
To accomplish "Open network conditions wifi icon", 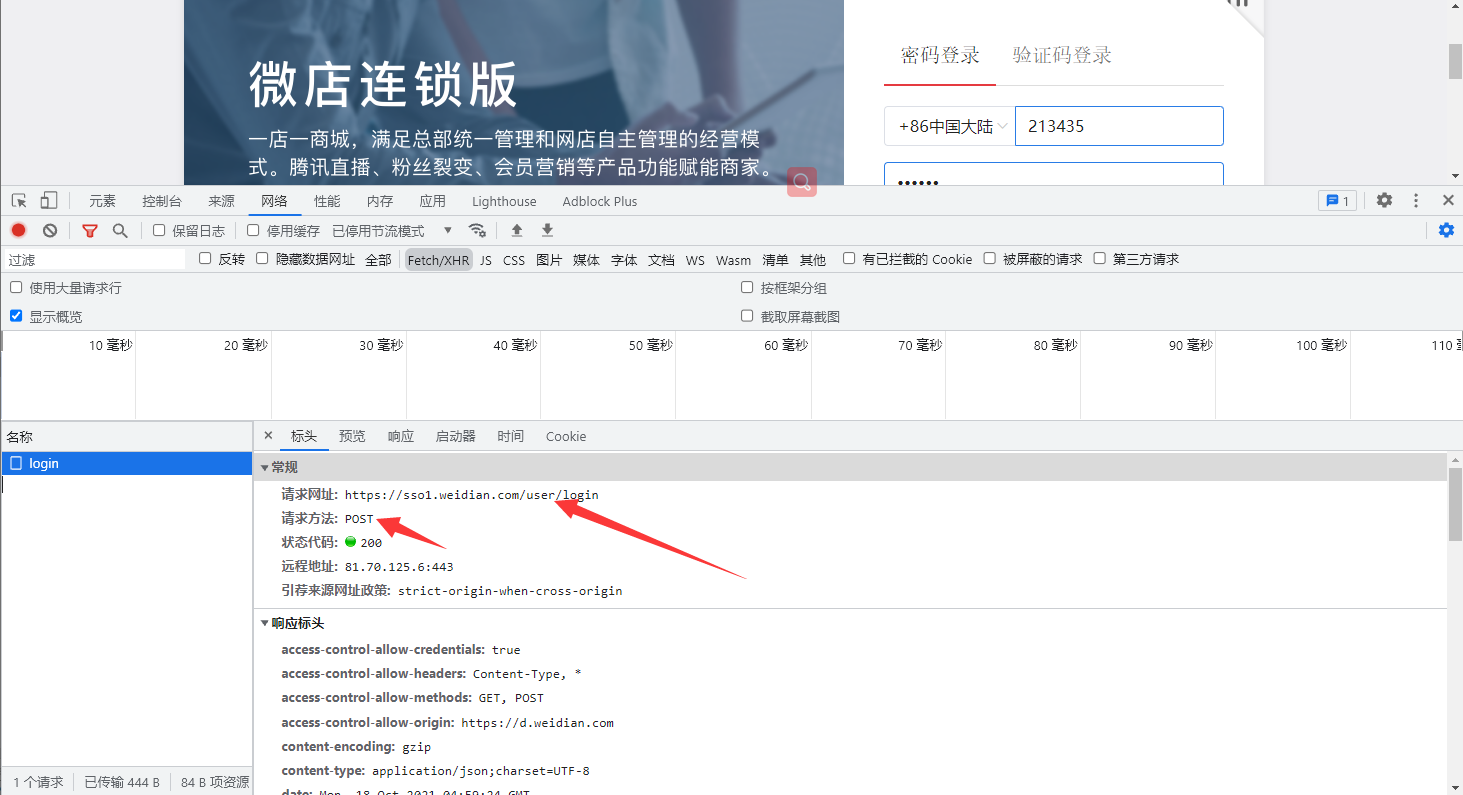I will tap(477, 230).
